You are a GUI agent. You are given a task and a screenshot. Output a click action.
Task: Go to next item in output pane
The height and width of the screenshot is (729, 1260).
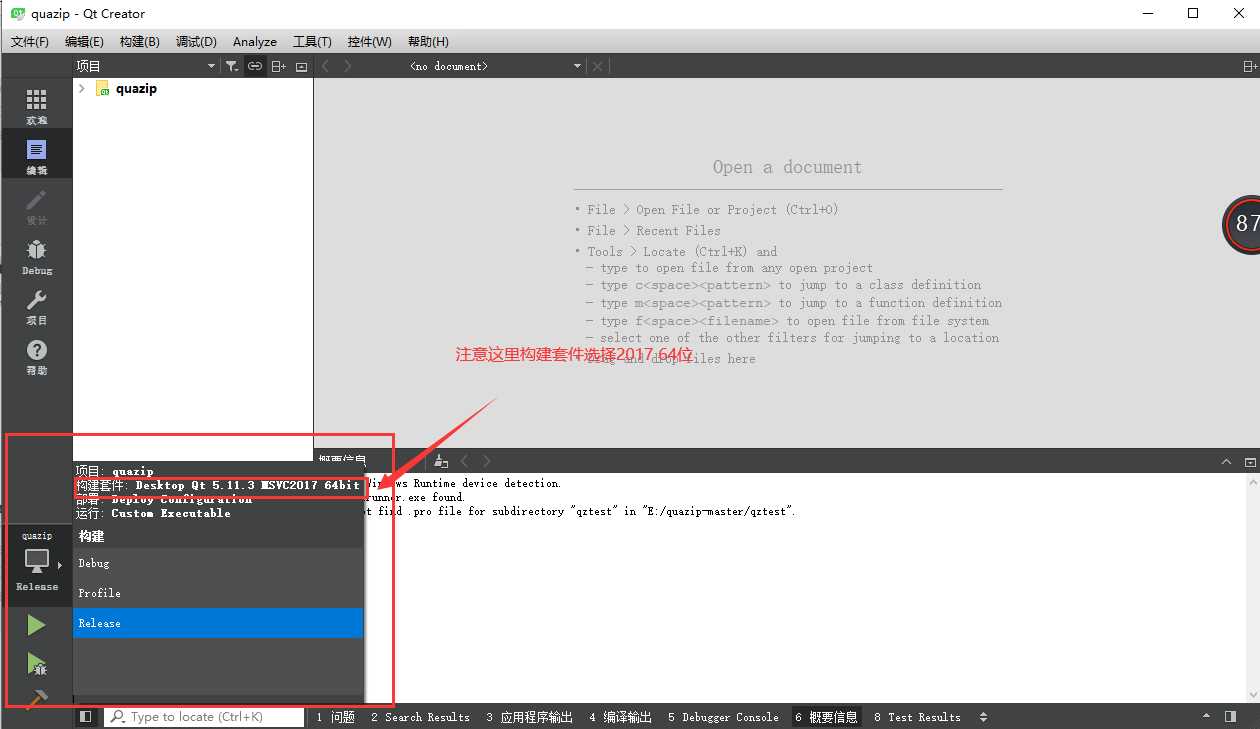click(487, 461)
